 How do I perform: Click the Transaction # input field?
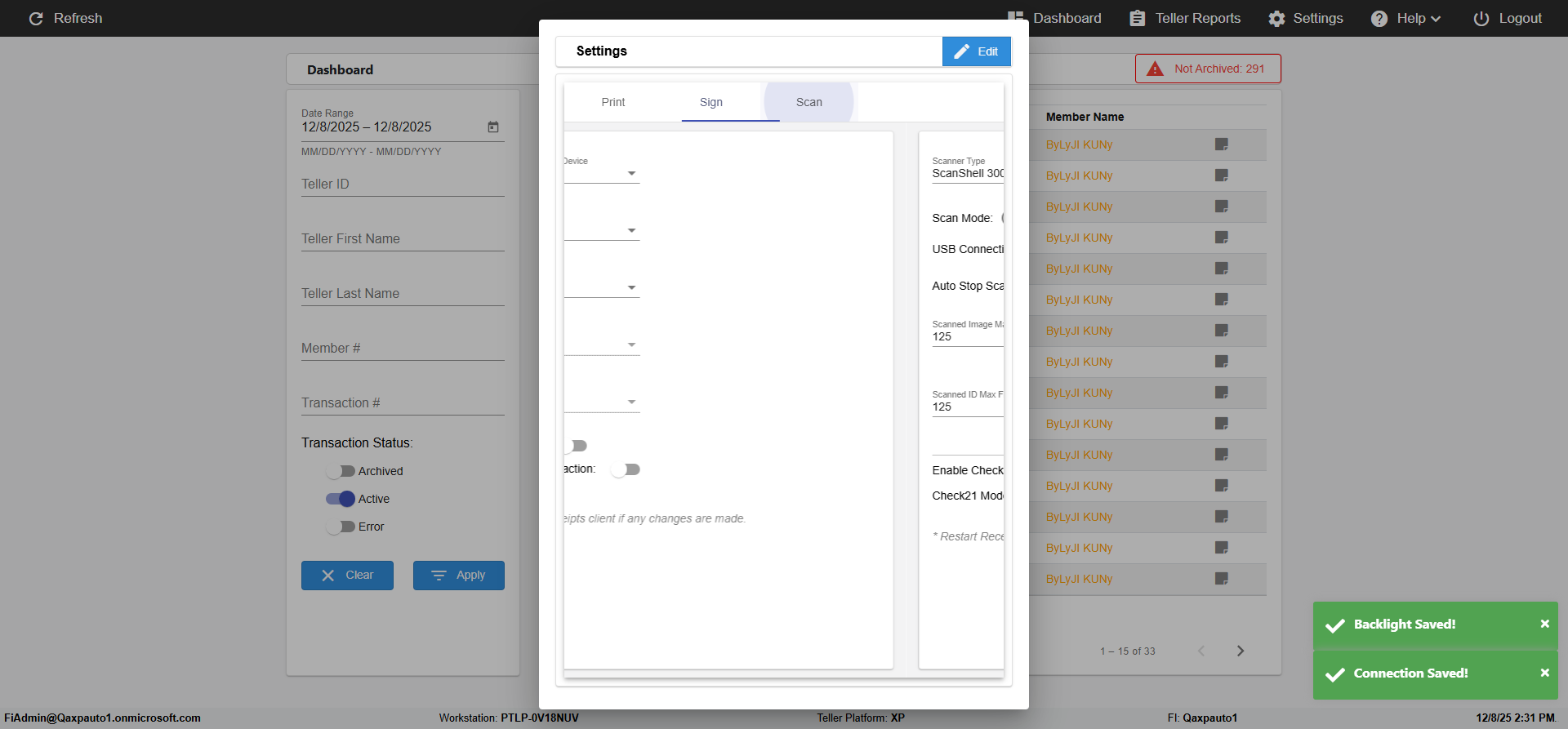click(x=403, y=403)
